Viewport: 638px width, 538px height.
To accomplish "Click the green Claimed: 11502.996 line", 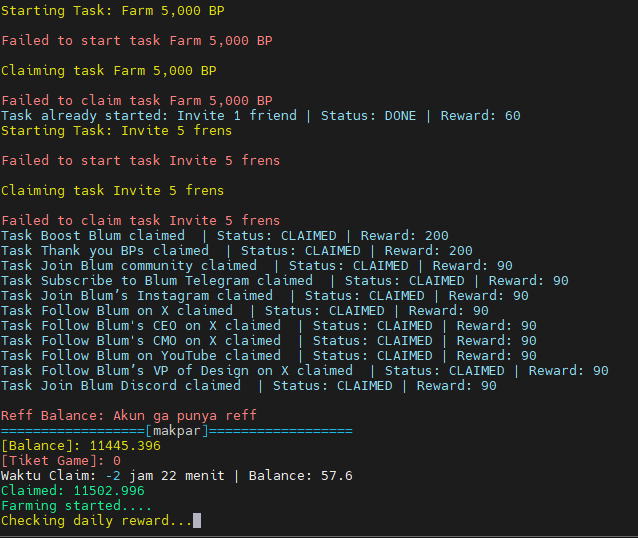I will click(73, 491).
